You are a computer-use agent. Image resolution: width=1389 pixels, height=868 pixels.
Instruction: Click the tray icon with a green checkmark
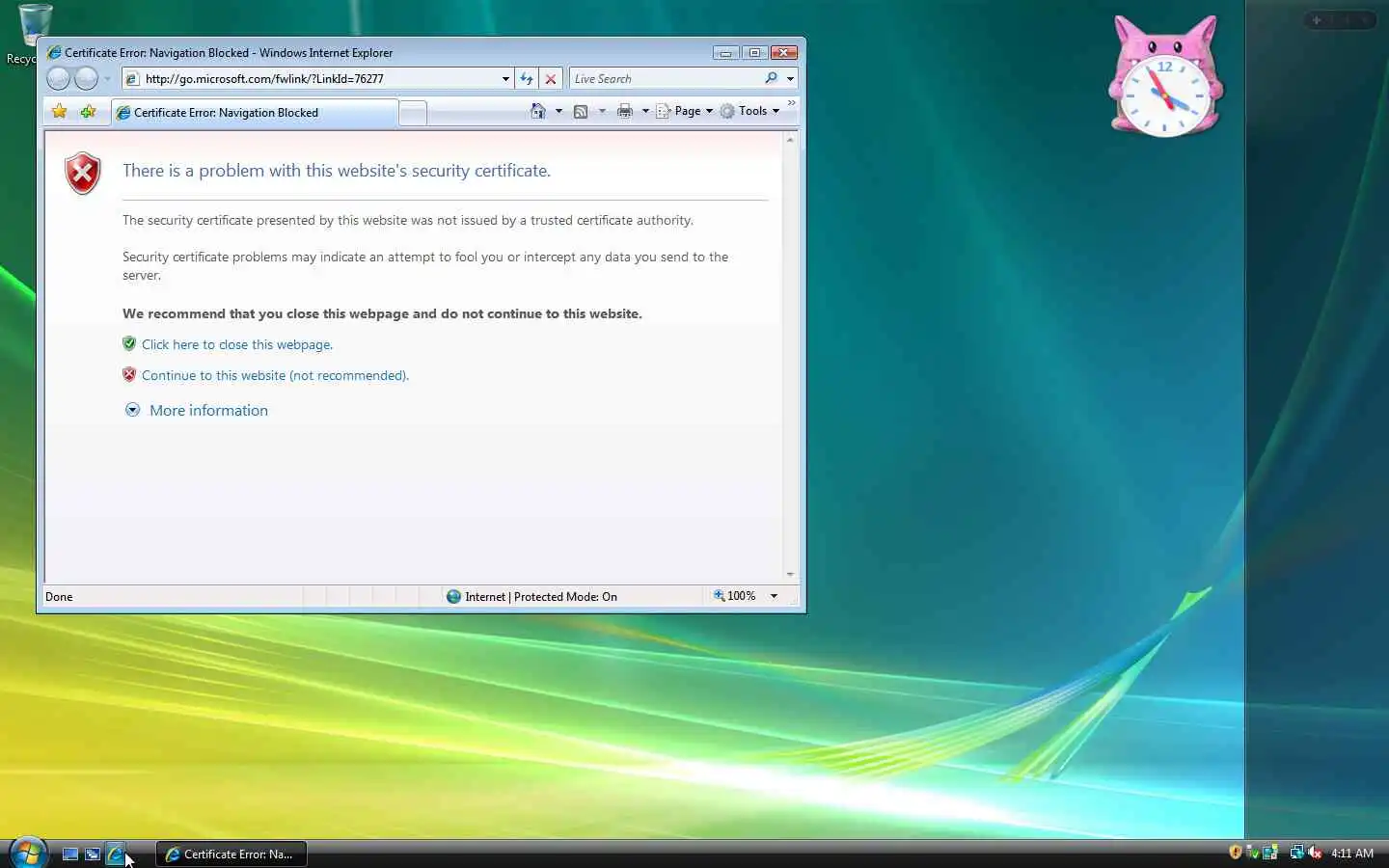pos(1253,853)
